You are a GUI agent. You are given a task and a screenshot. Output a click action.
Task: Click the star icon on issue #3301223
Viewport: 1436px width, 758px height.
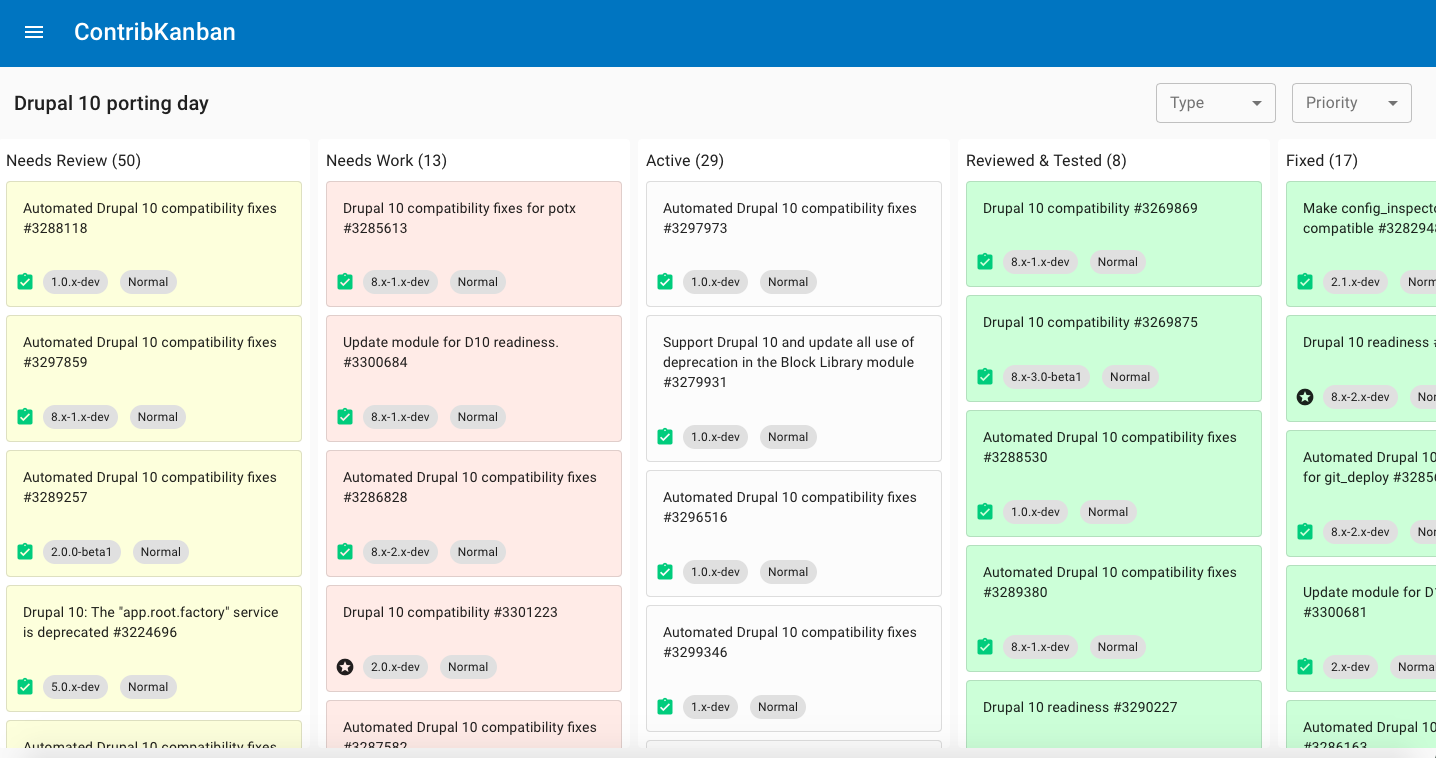click(345, 667)
